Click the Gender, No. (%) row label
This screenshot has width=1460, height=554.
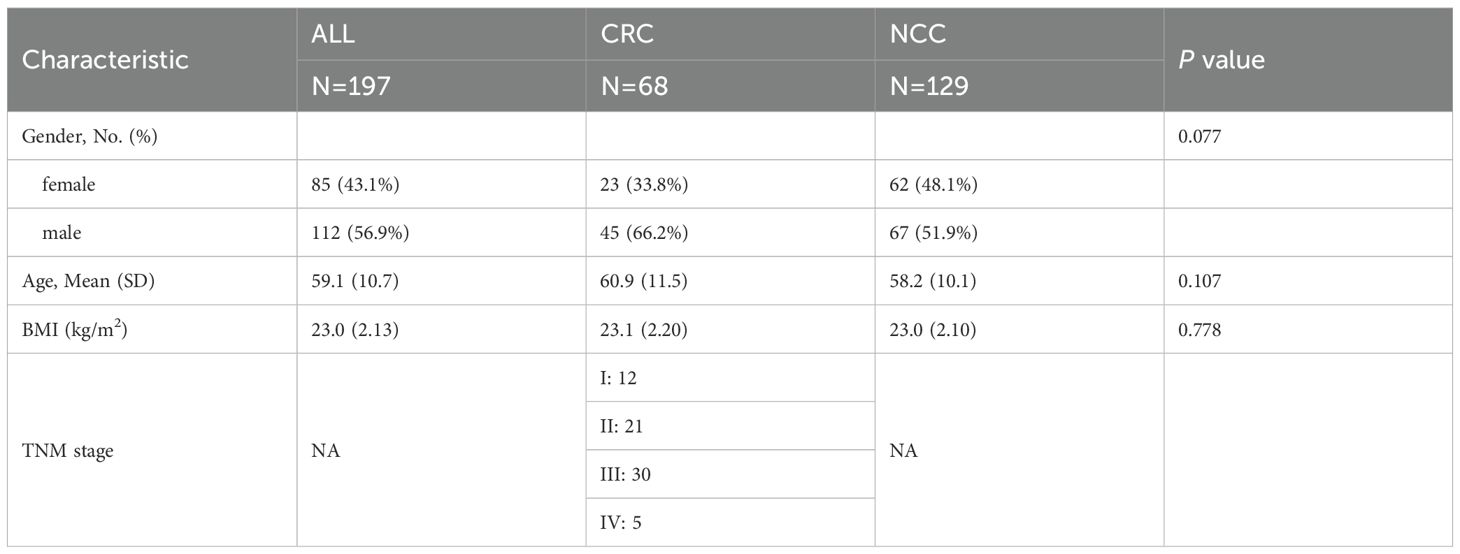[x=86, y=136]
